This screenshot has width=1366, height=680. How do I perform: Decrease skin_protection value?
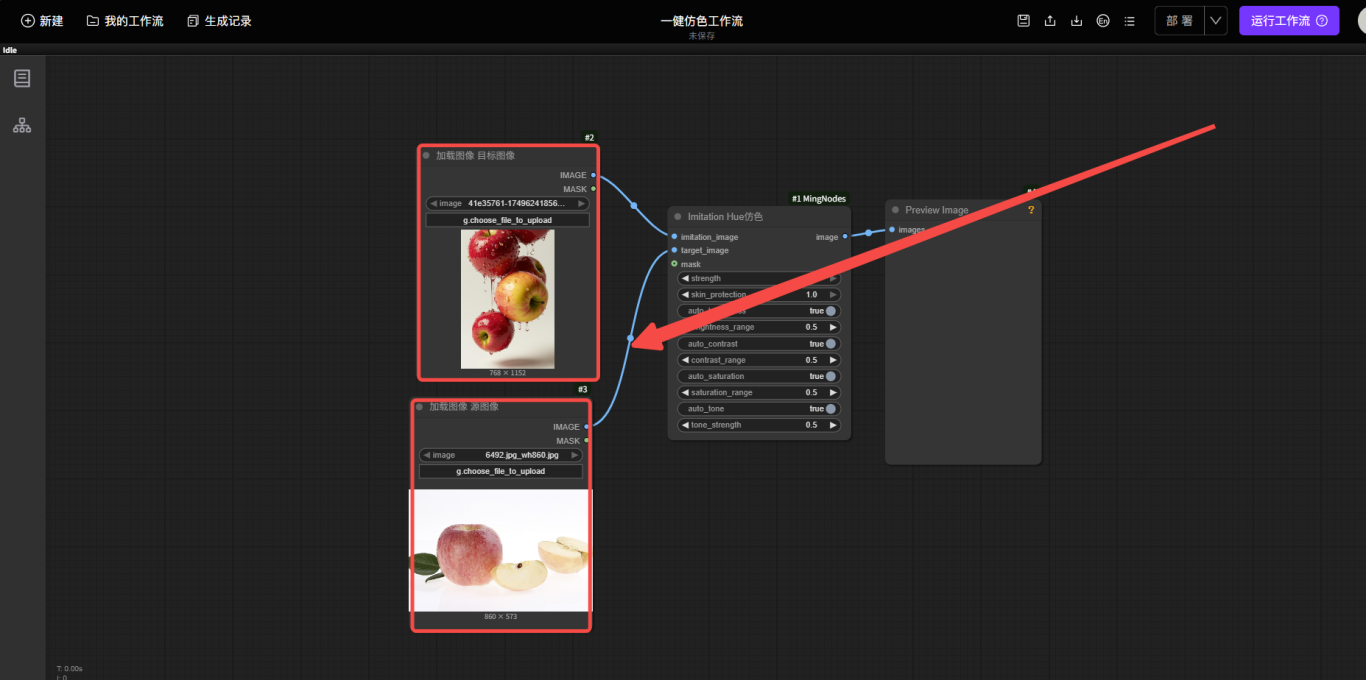tap(685, 295)
